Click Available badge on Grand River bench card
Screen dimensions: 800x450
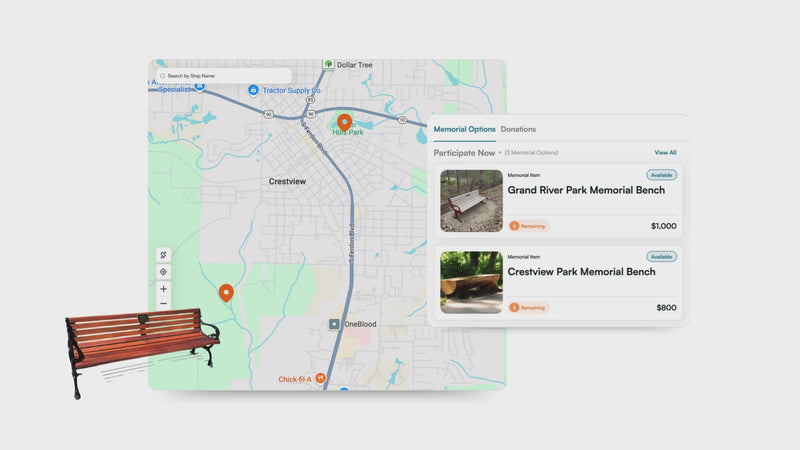pyautogui.click(x=661, y=175)
